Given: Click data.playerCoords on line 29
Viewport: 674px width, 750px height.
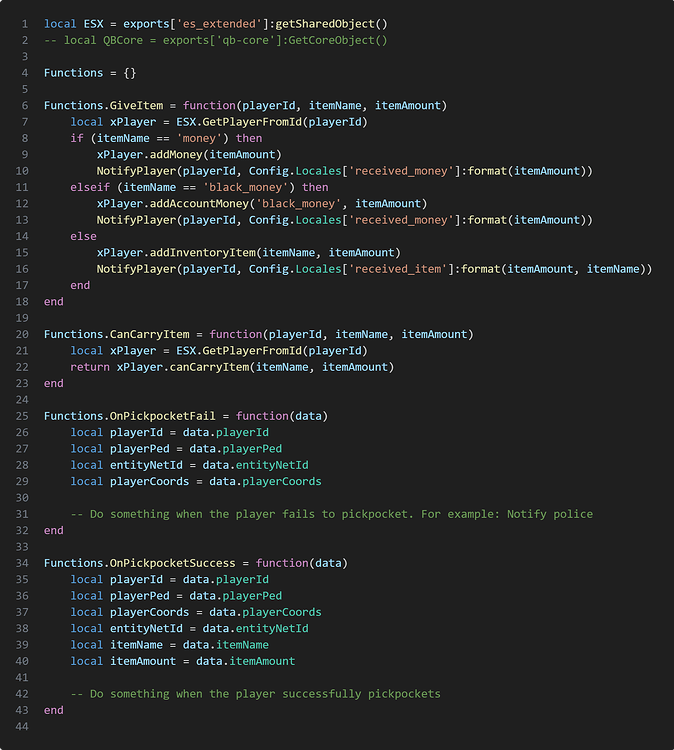Looking at the screenshot, I should pyautogui.click(x=265, y=481).
